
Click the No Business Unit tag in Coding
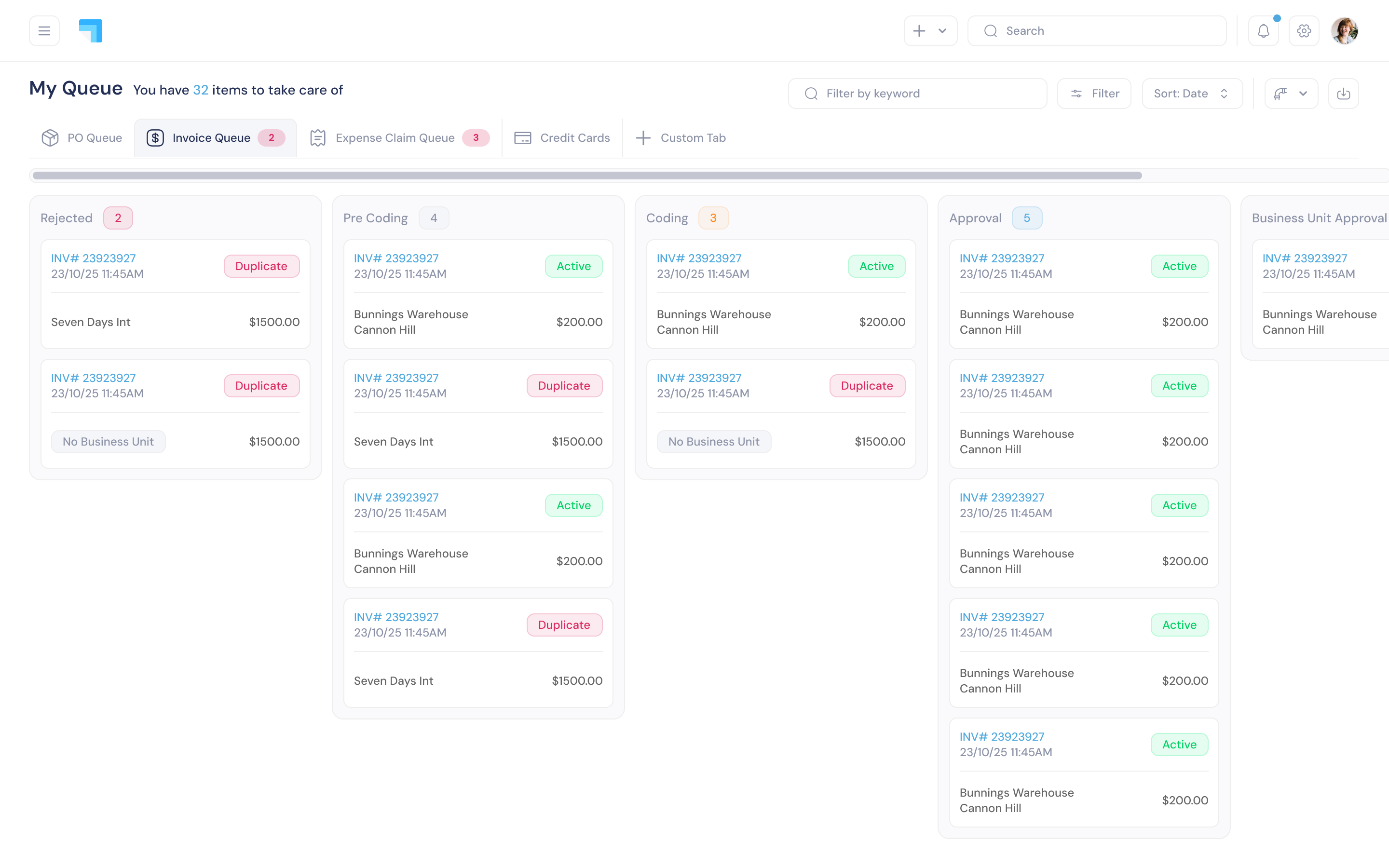tap(713, 441)
